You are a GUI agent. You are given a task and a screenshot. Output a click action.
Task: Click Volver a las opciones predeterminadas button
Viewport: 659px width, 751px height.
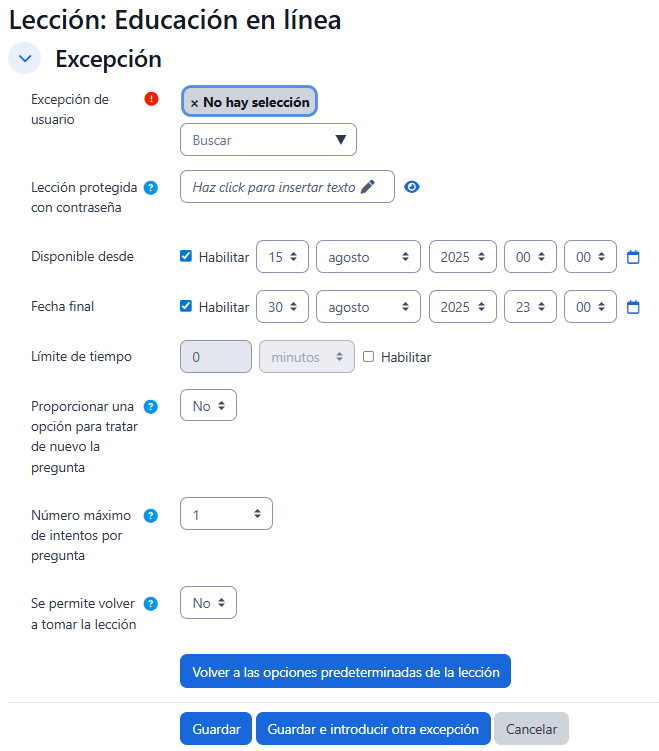click(x=345, y=672)
